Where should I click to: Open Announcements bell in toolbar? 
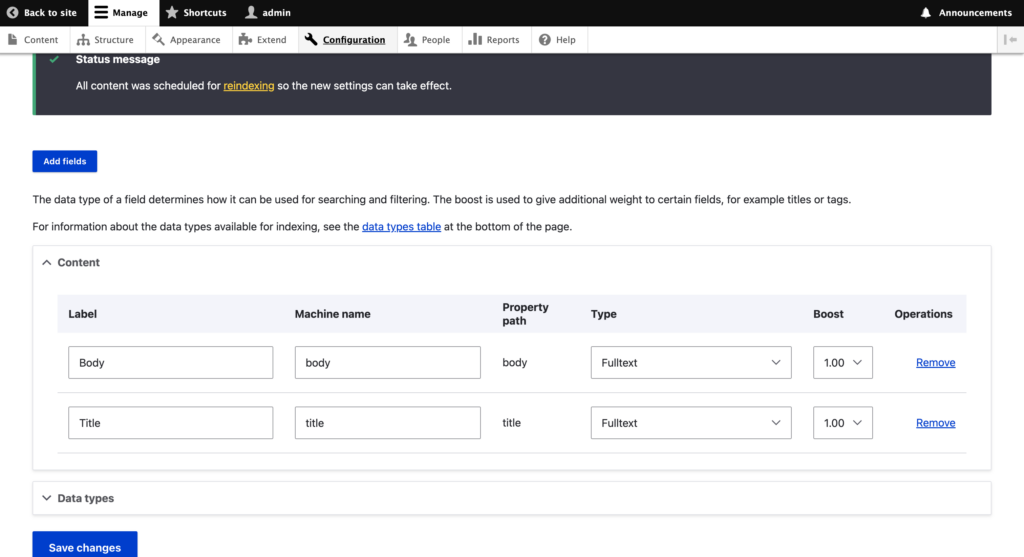click(x=966, y=13)
